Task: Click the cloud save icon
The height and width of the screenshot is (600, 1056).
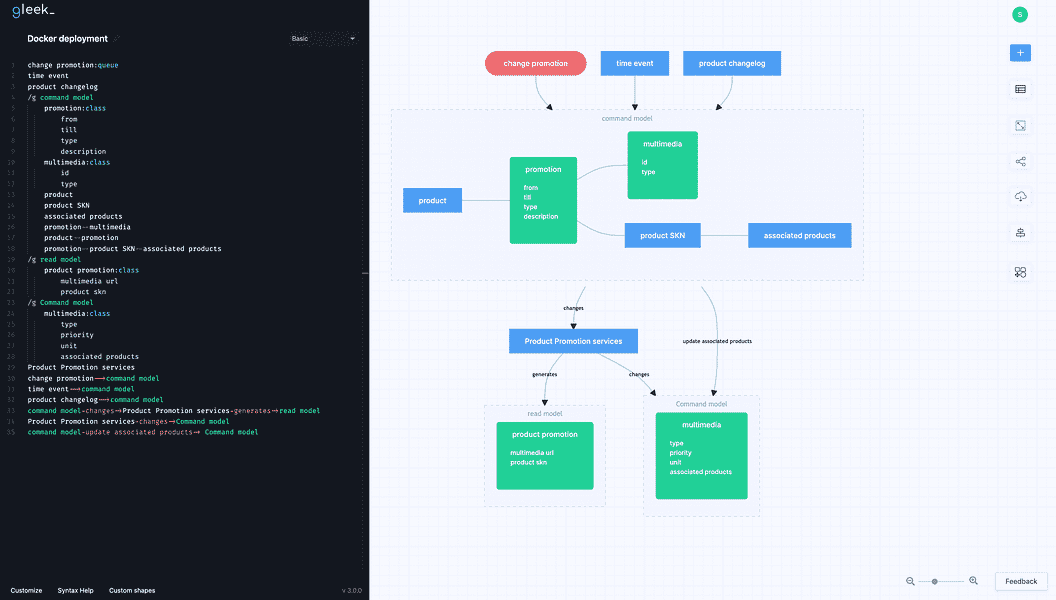Action: click(x=1020, y=196)
